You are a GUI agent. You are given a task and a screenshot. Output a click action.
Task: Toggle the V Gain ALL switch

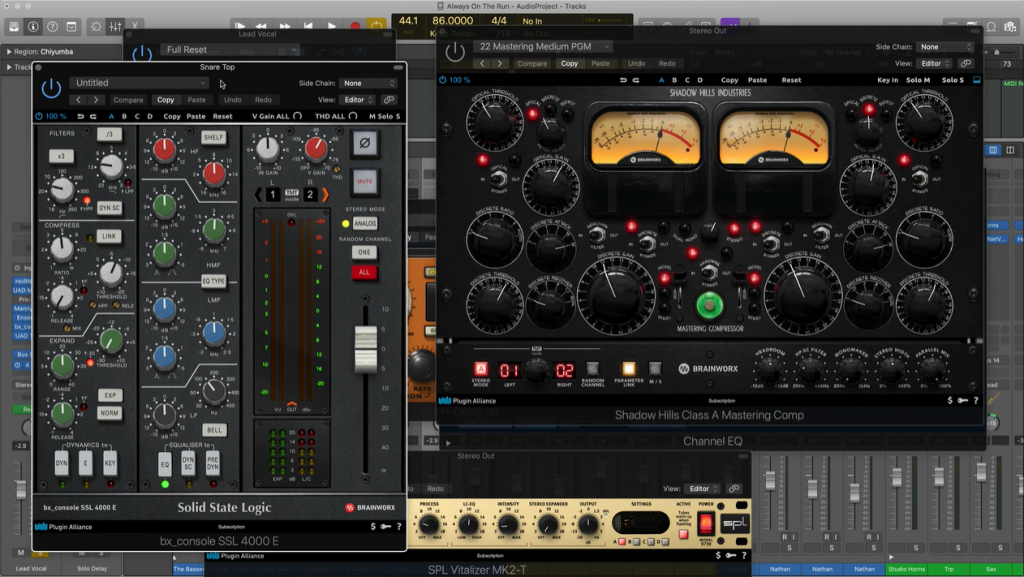pos(298,116)
